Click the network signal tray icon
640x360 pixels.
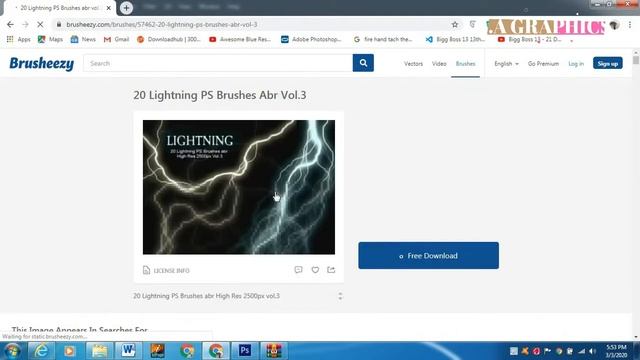tap(581, 351)
